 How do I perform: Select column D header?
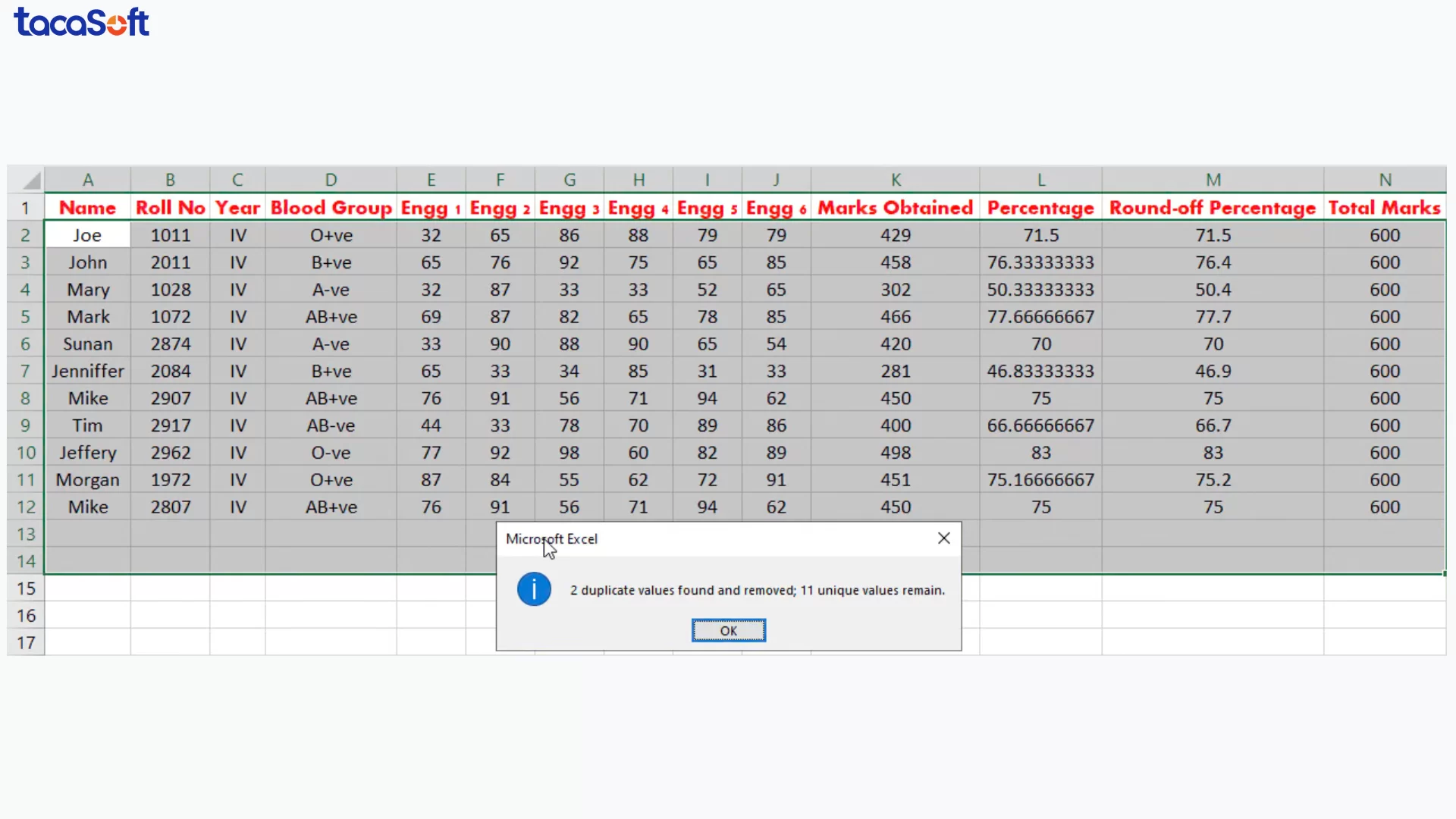331,180
